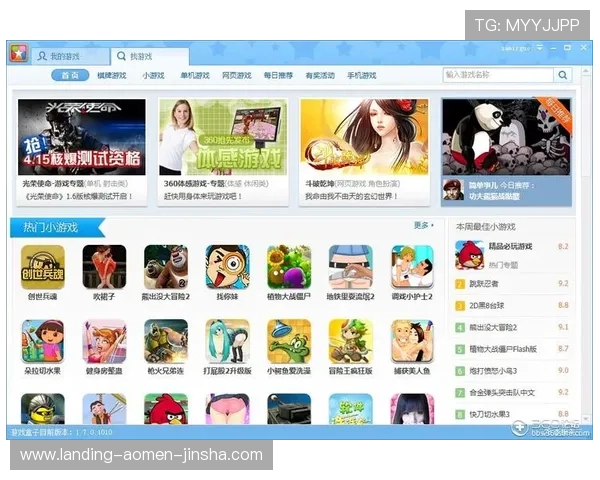Click scrollbar up arrow

pos(585,71)
